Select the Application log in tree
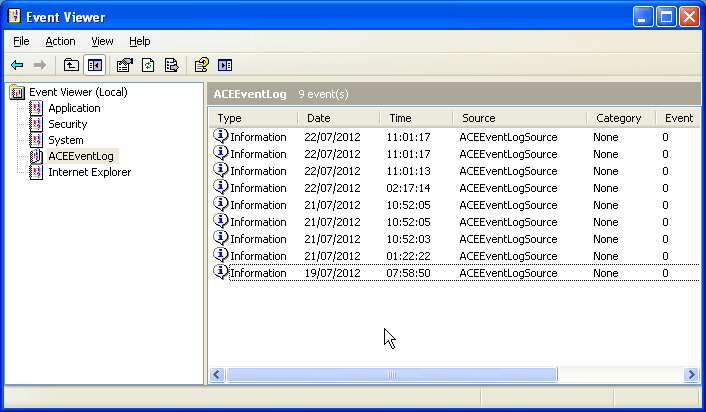This screenshot has height=412, width=706. [74, 108]
